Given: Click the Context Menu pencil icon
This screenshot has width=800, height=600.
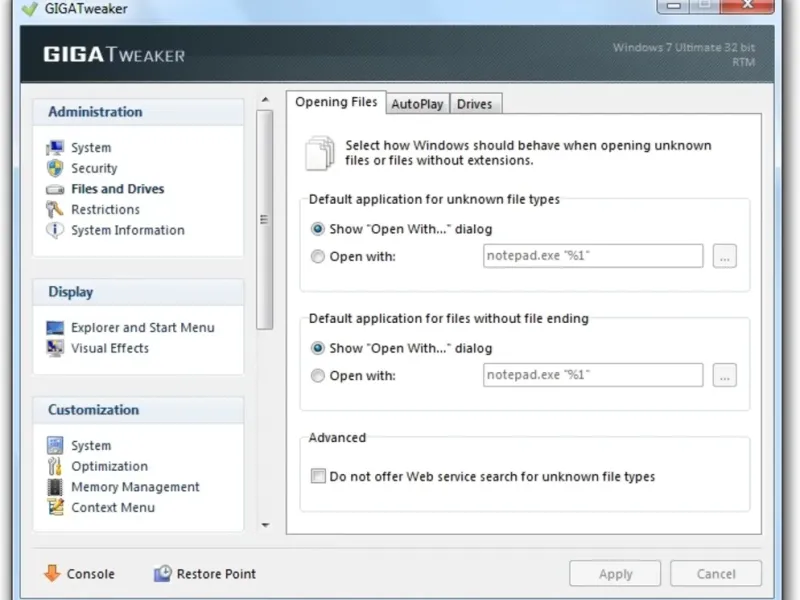Looking at the screenshot, I should [55, 508].
